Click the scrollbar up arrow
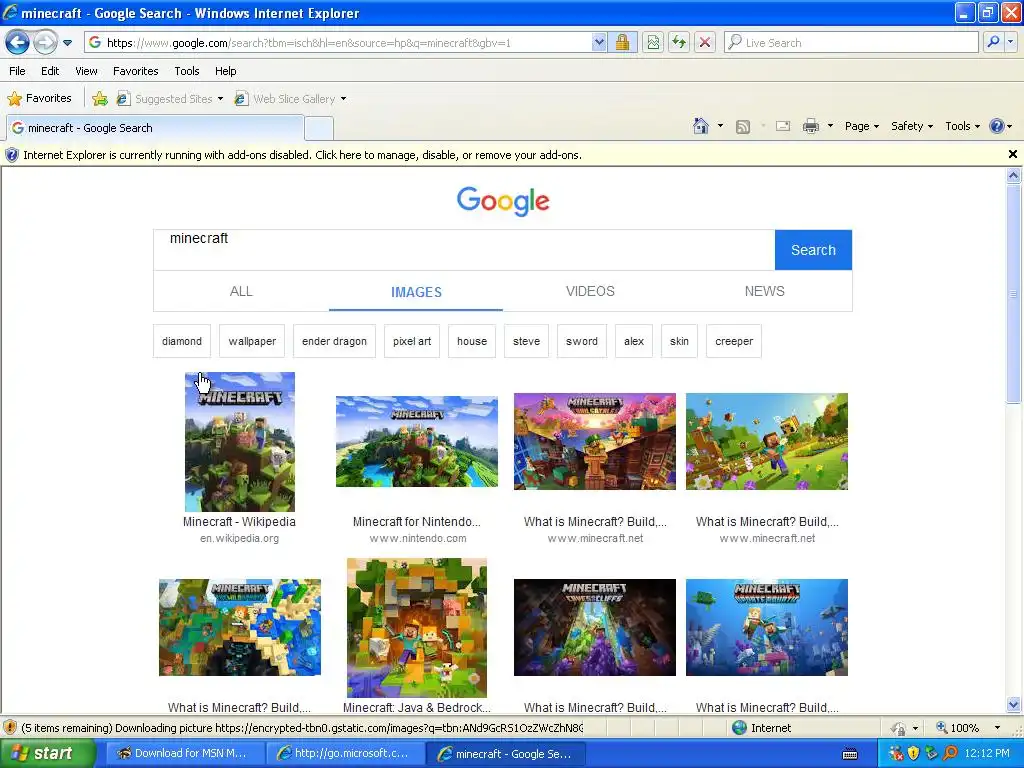The height and width of the screenshot is (768, 1024). (1013, 175)
